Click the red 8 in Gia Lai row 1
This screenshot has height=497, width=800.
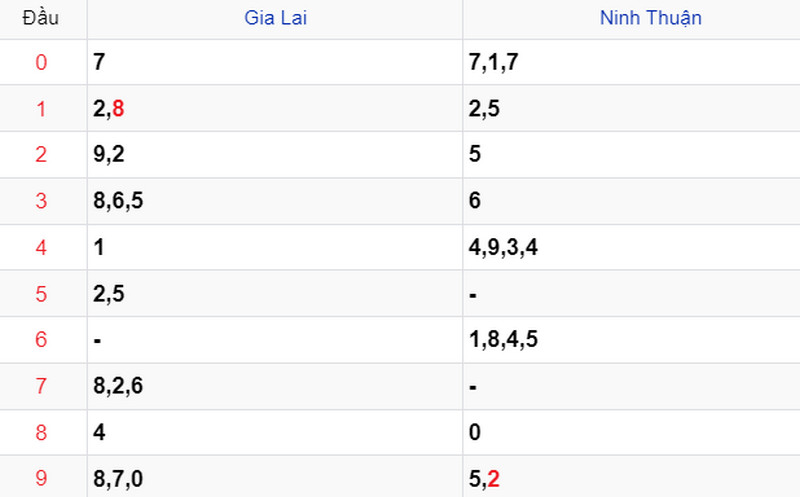pos(118,109)
